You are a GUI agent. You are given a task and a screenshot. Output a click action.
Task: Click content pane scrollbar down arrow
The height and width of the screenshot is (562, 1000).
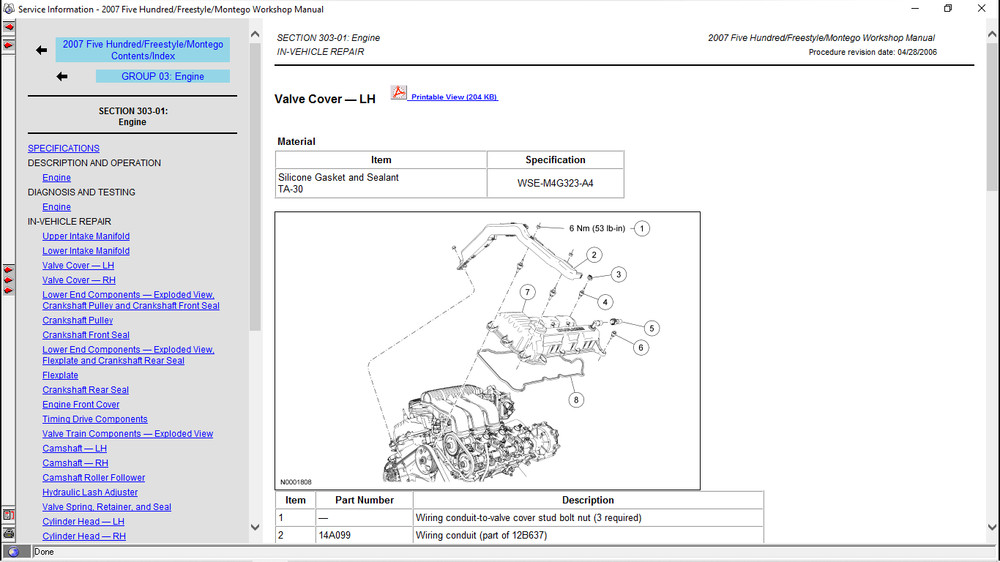(x=992, y=527)
